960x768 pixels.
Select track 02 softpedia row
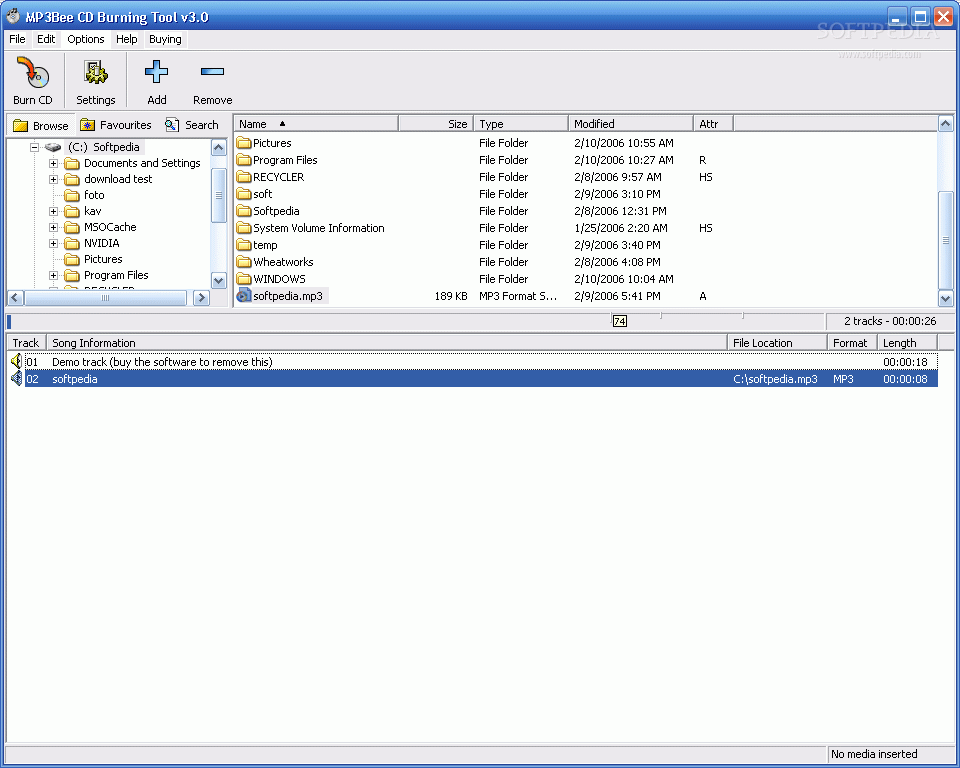tap(481, 379)
